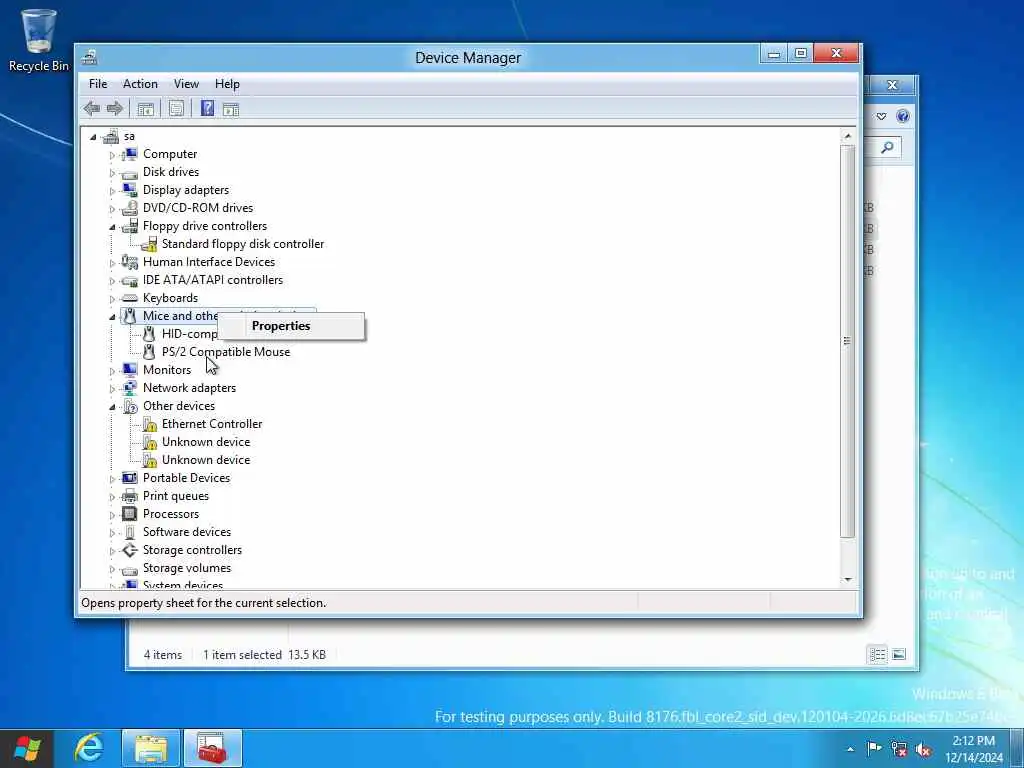Screen dimensions: 1024x768
Task: Select the Portable Devices icon
Action: (129, 478)
